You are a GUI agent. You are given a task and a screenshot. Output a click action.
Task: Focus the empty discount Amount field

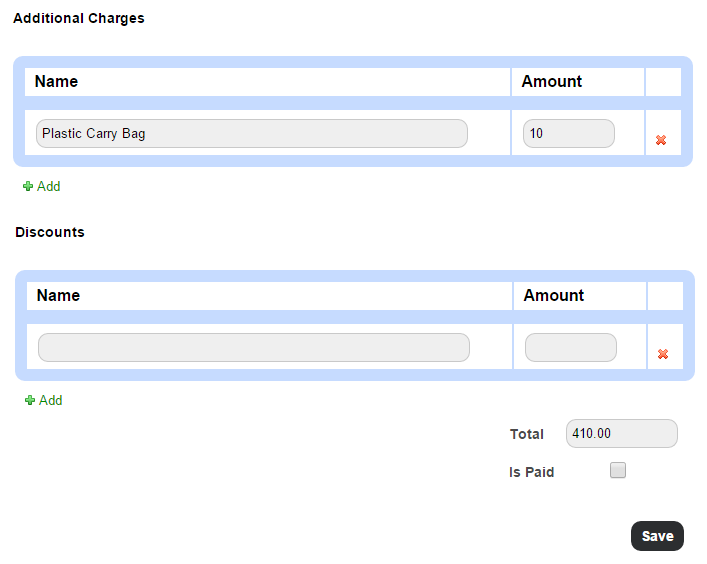click(570, 347)
